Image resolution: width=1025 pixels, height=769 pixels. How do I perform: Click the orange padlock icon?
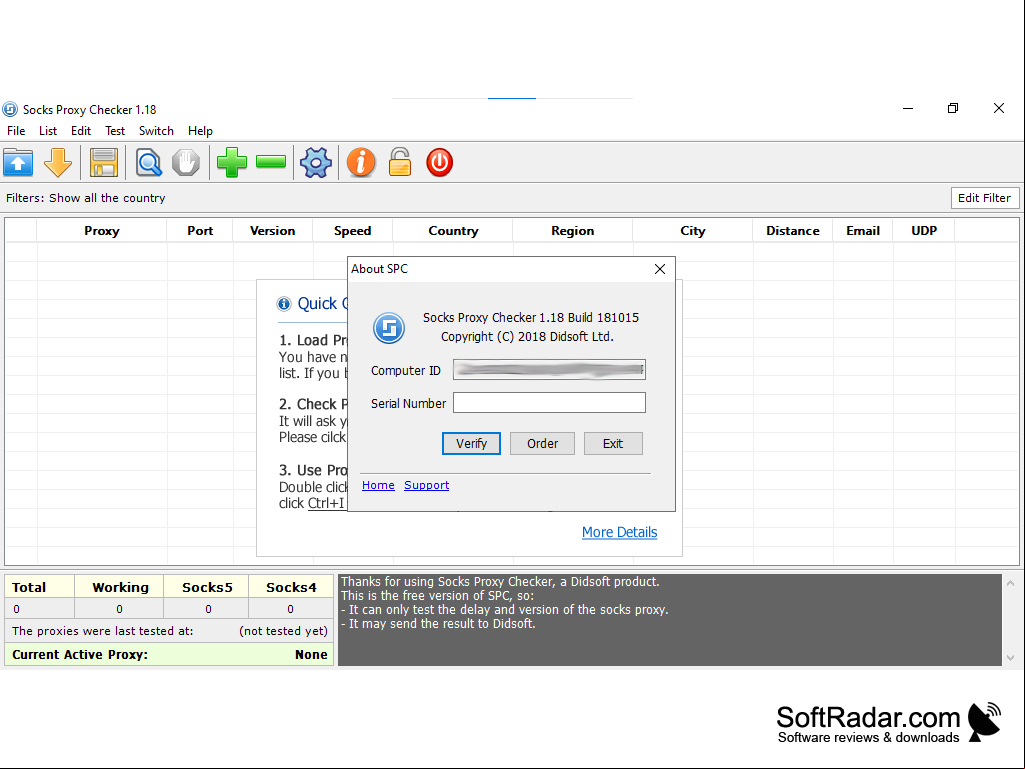pos(399,162)
